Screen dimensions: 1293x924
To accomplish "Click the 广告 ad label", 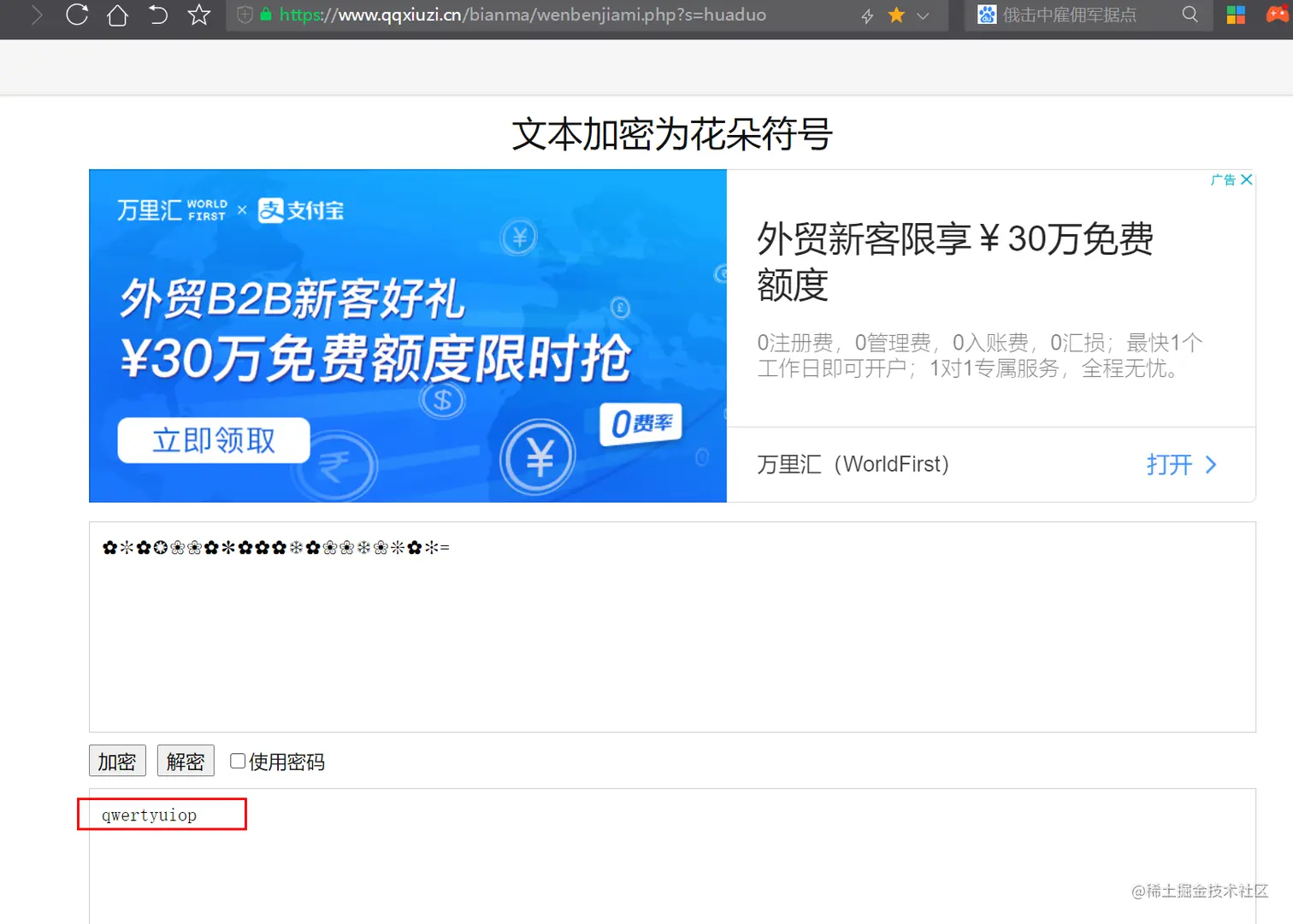I will (x=1223, y=180).
